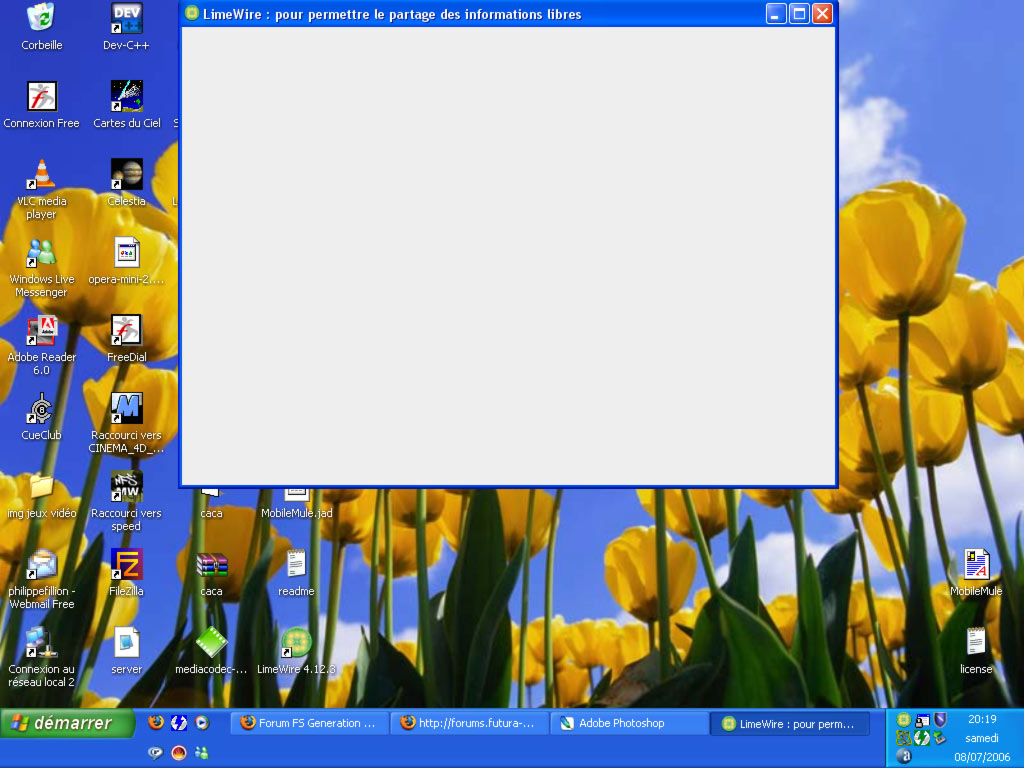Select the MobileMule.jad file label
Viewport: 1024px width, 768px height.
point(296,513)
